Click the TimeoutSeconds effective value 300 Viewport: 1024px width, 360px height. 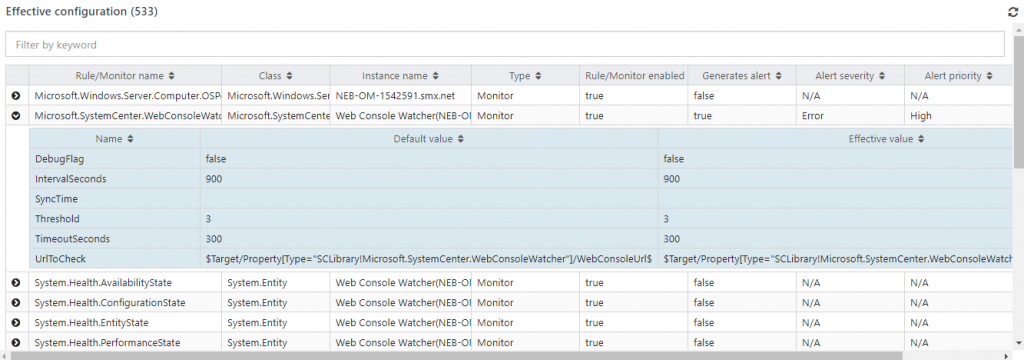671,239
